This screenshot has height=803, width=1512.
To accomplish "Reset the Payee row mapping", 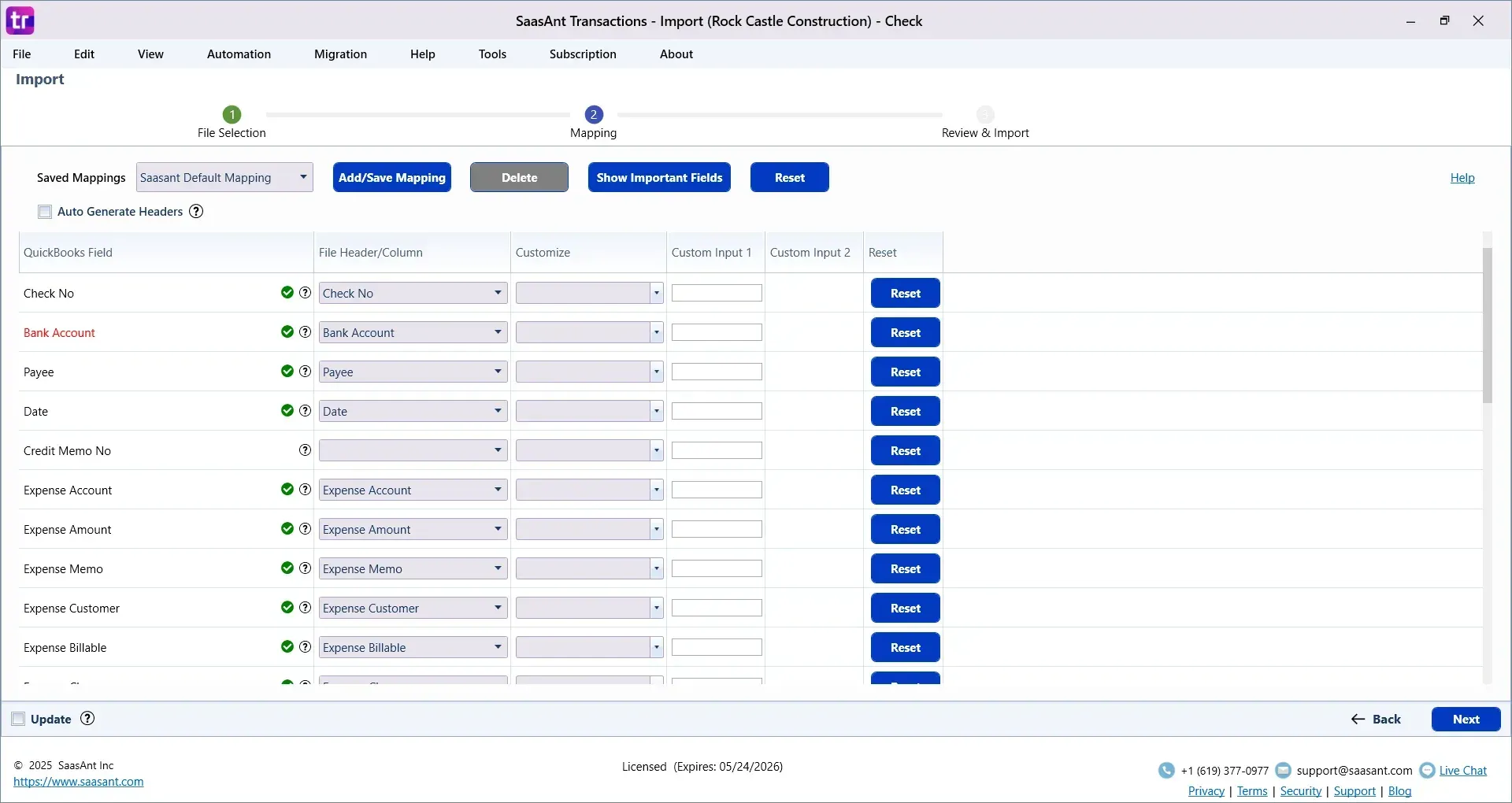I will point(906,372).
